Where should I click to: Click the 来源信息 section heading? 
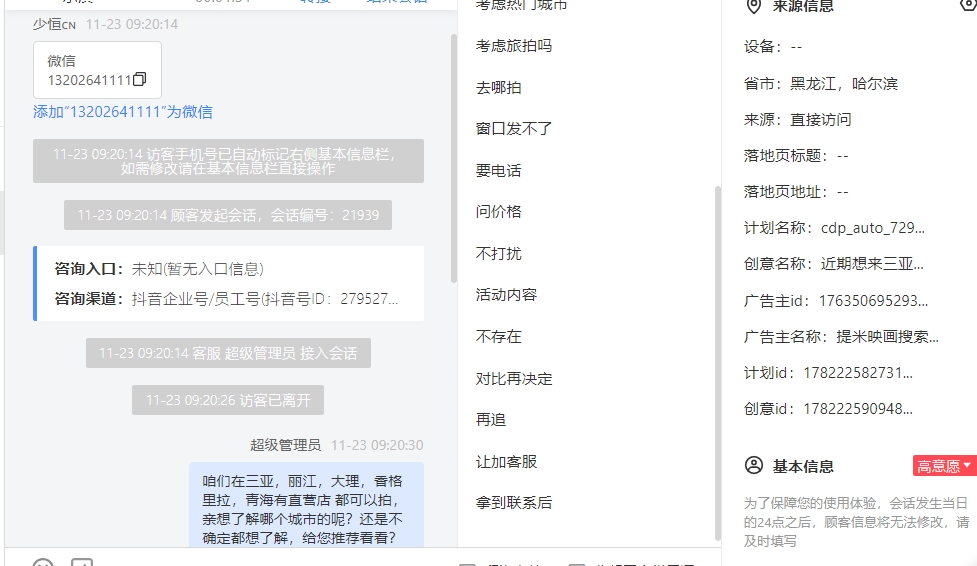[x=803, y=6]
